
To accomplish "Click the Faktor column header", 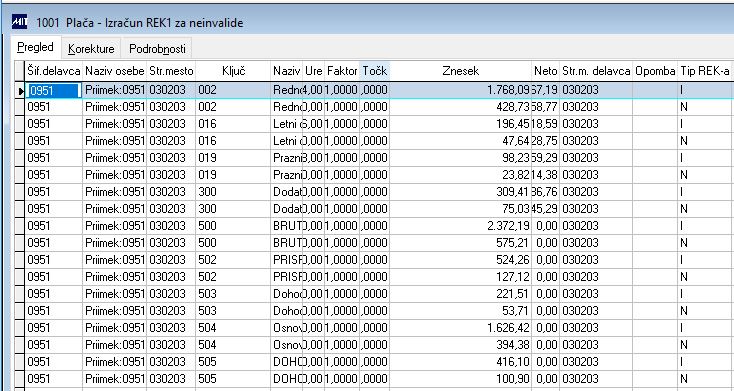I will click(342, 71).
